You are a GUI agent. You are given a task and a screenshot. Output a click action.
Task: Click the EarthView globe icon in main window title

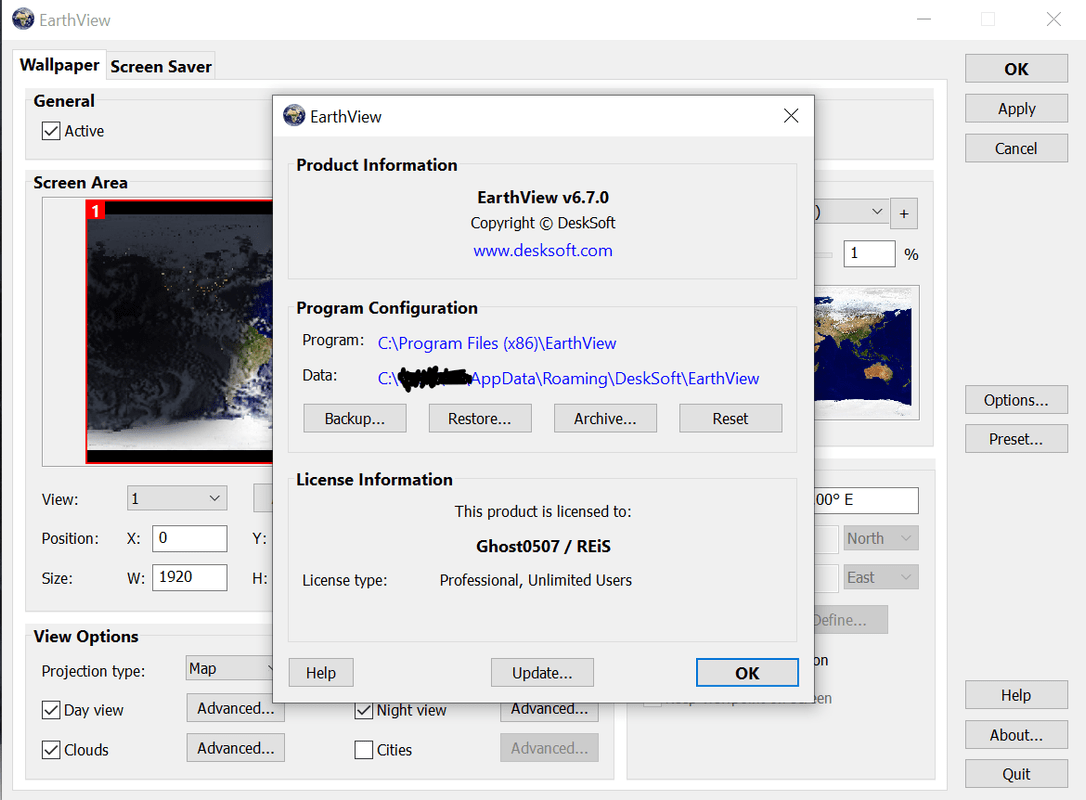(24, 19)
